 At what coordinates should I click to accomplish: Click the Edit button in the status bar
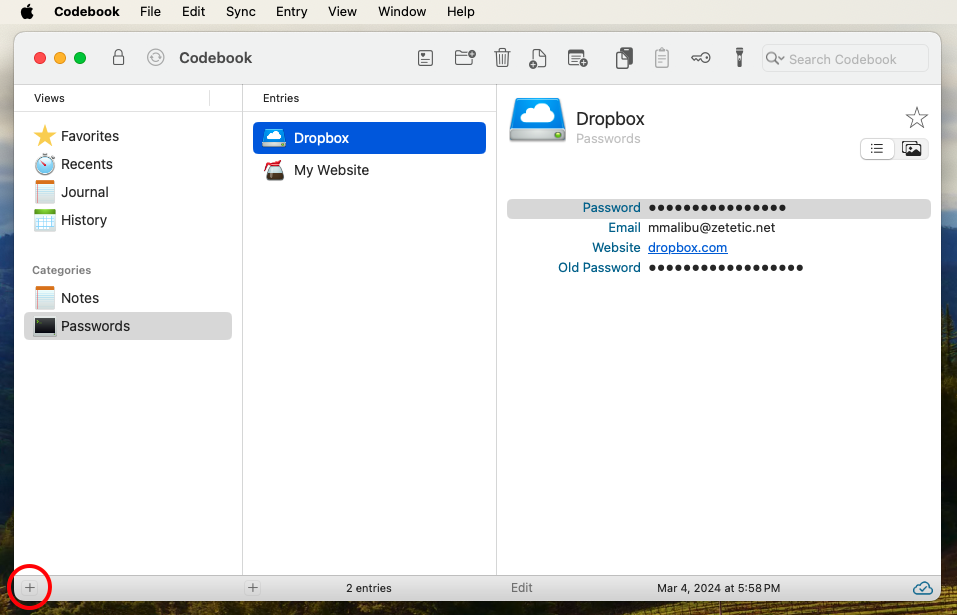pos(522,588)
